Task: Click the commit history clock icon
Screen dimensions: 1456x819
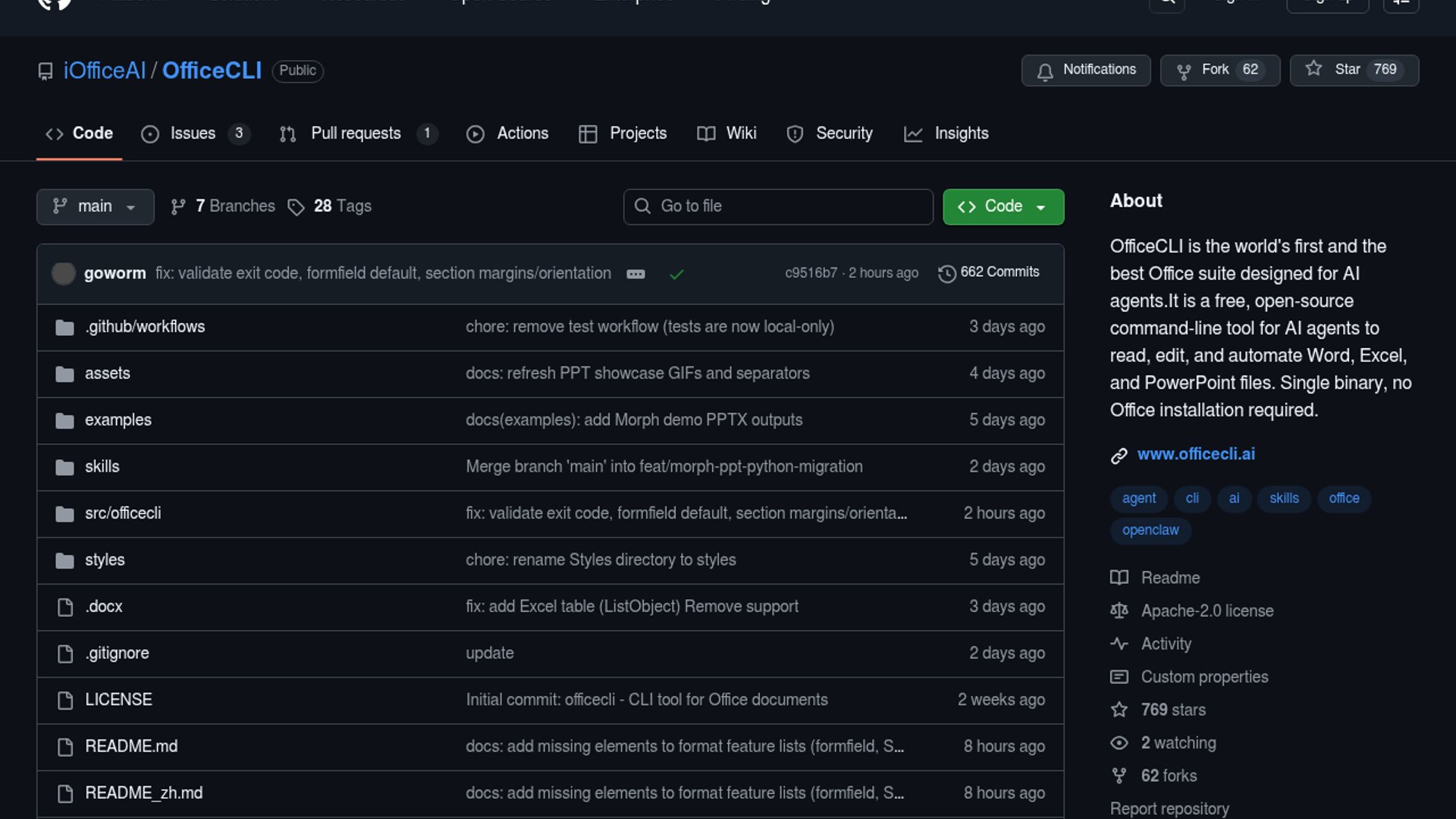Action: coord(946,273)
